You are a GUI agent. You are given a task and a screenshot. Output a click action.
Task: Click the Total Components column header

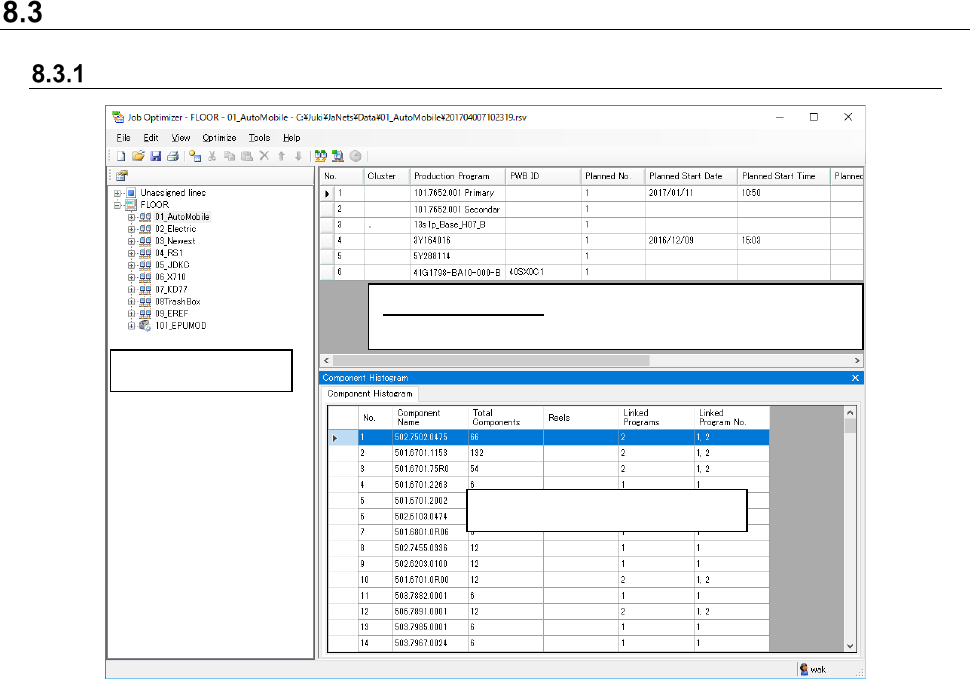click(x=496, y=417)
